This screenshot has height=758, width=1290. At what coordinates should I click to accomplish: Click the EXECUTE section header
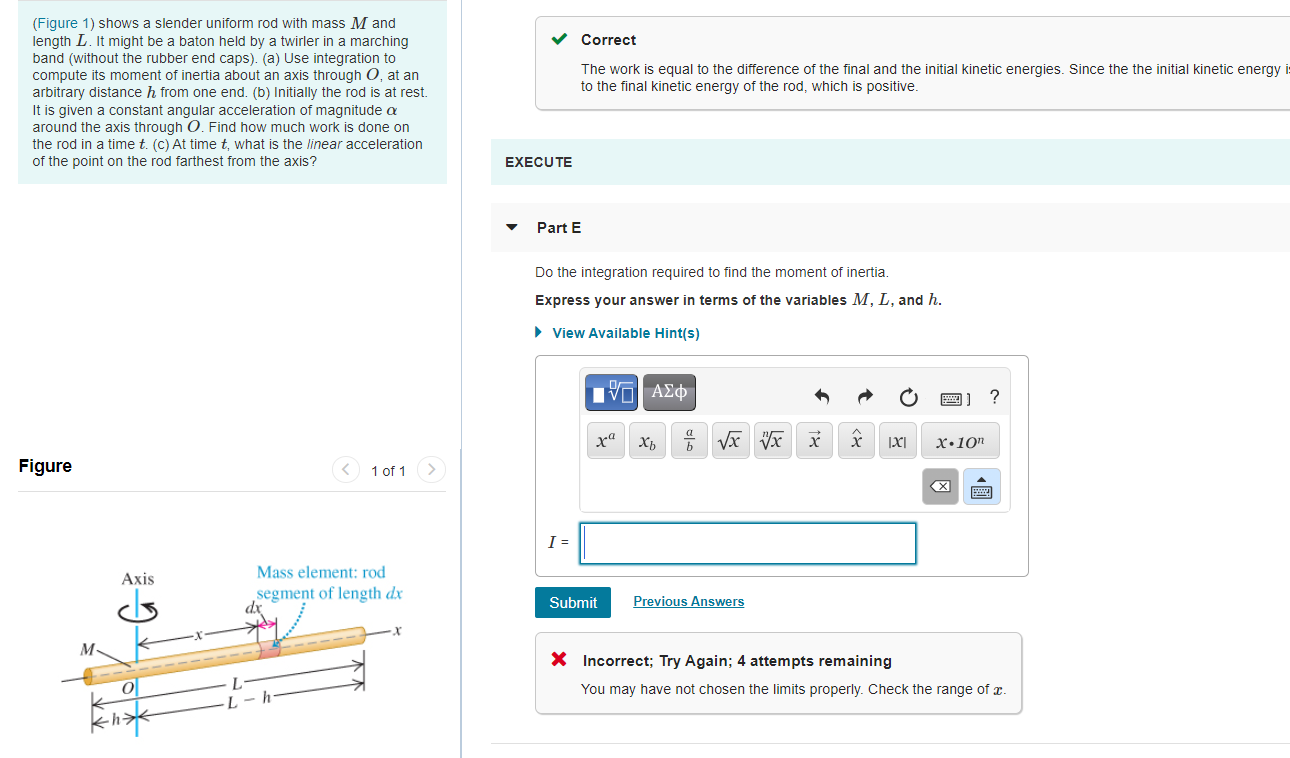click(x=539, y=162)
